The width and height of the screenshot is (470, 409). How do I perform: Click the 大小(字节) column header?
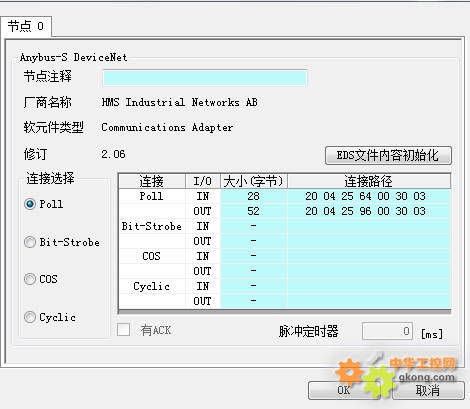pyautogui.click(x=254, y=181)
